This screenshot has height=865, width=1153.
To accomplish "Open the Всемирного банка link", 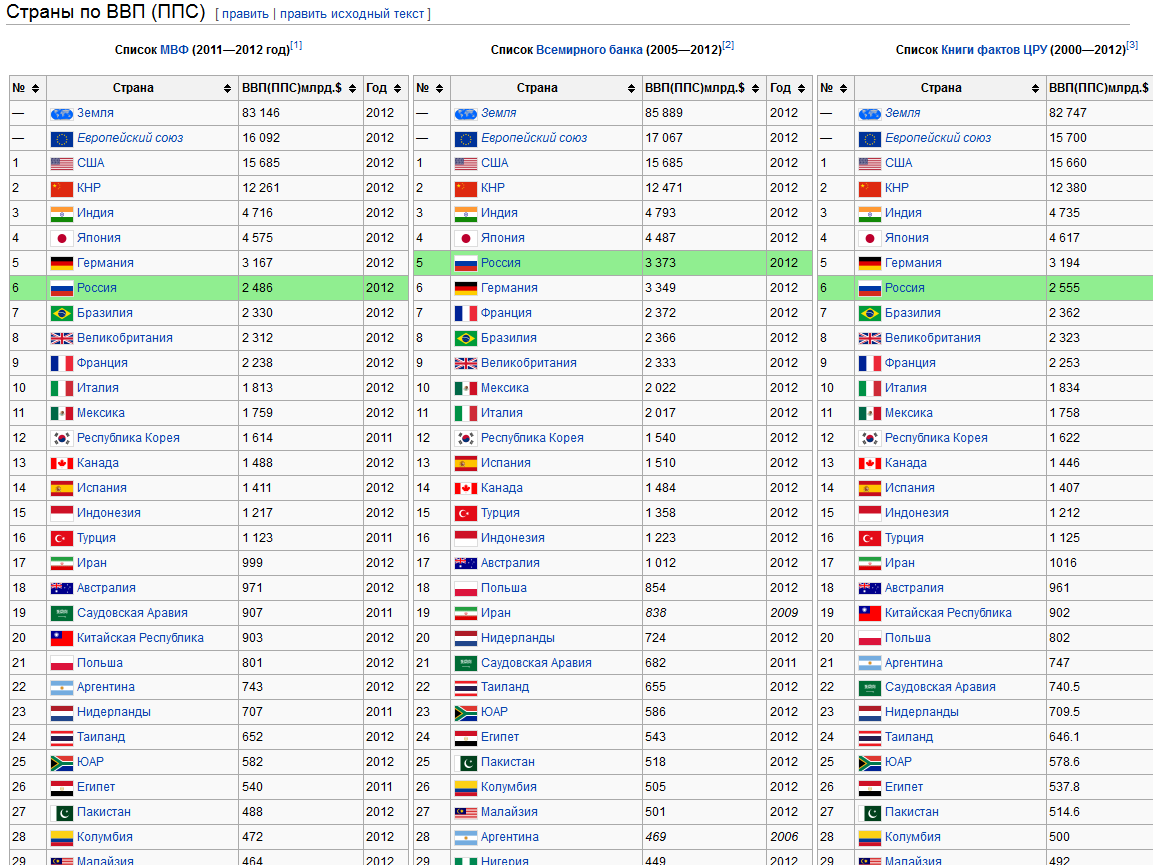I will click(x=589, y=49).
